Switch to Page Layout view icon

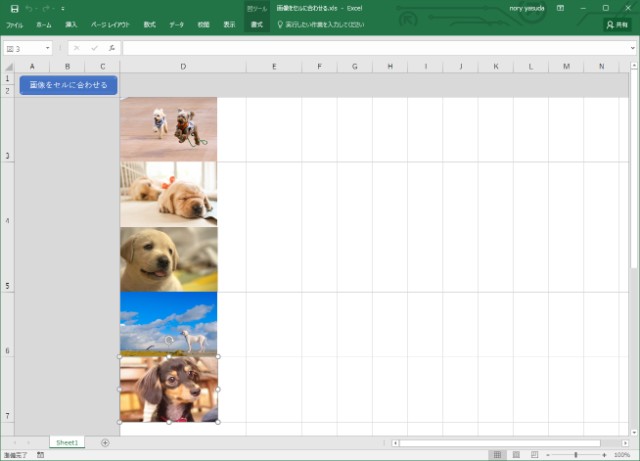coord(515,454)
